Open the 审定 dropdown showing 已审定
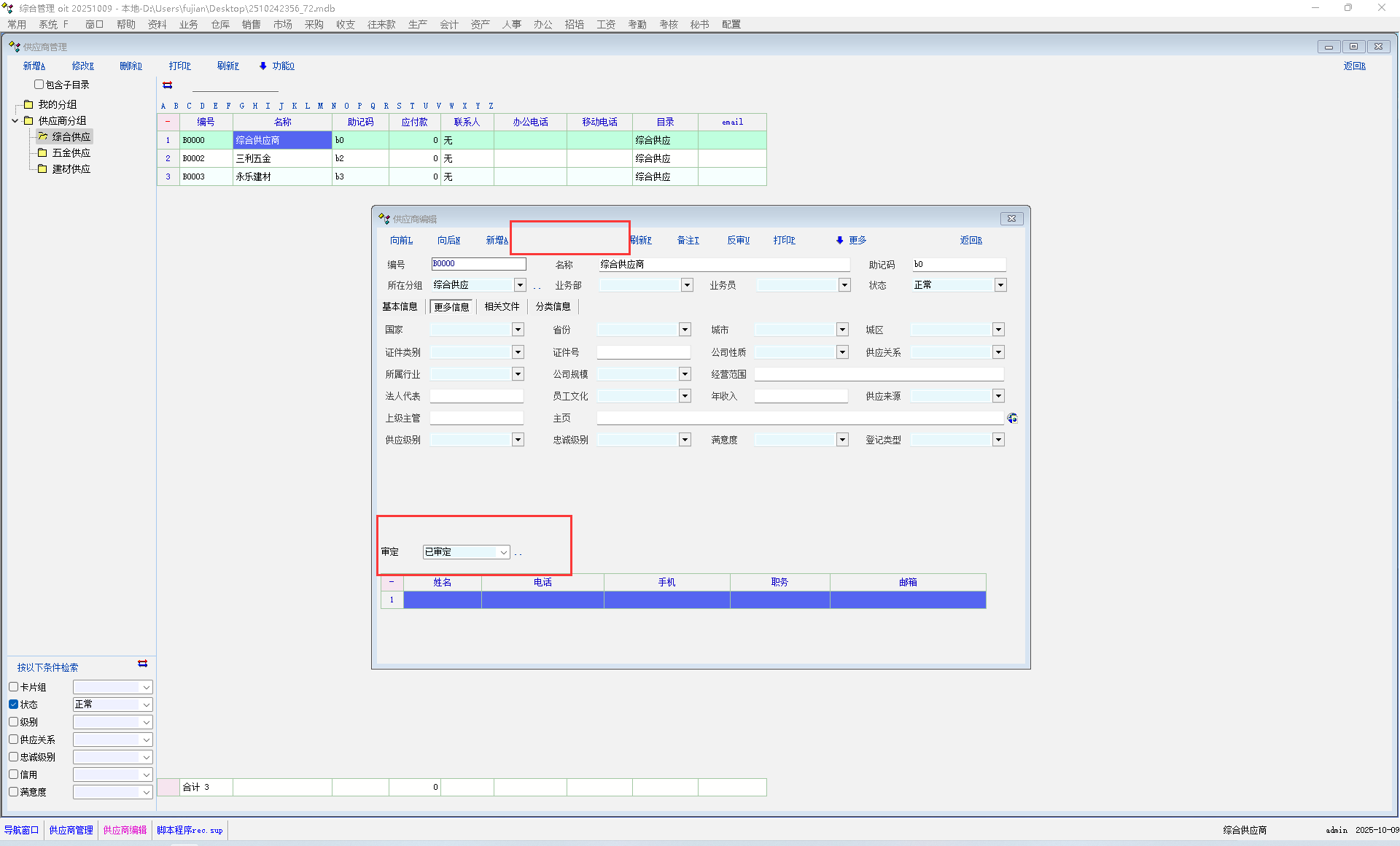 click(x=503, y=552)
